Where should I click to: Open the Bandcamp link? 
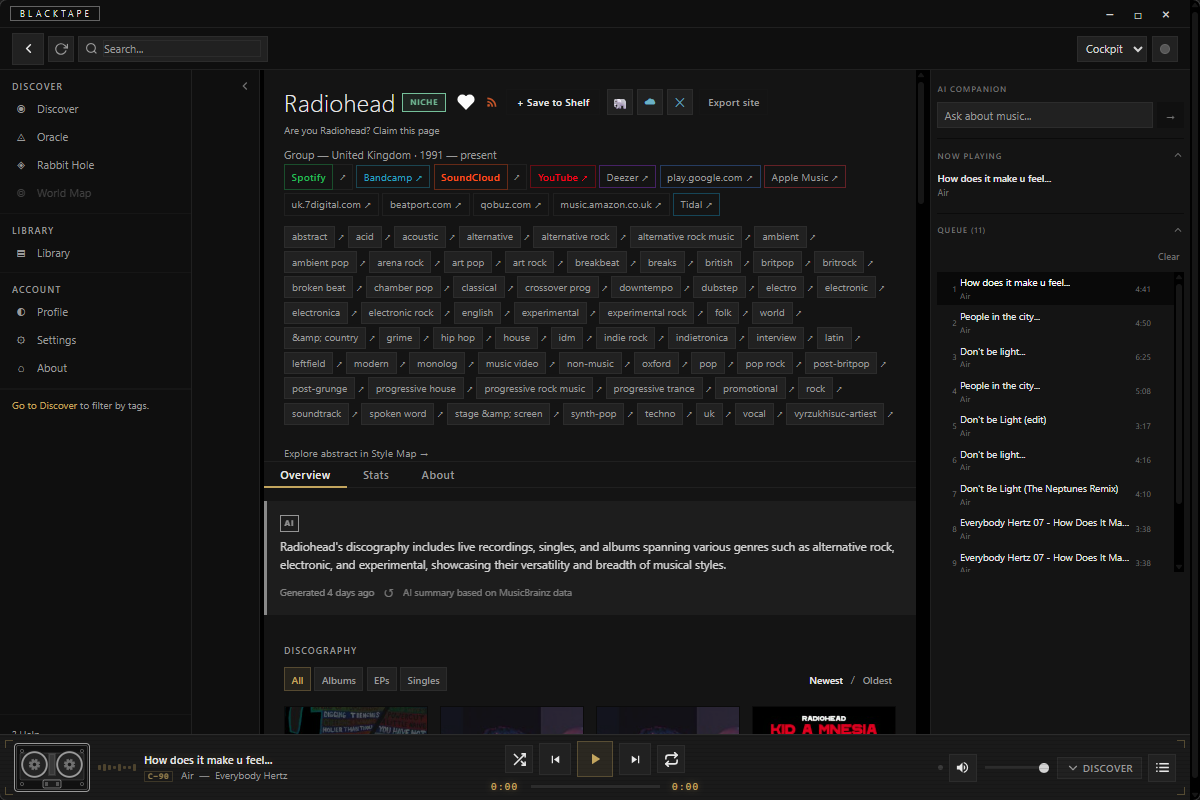click(392, 177)
